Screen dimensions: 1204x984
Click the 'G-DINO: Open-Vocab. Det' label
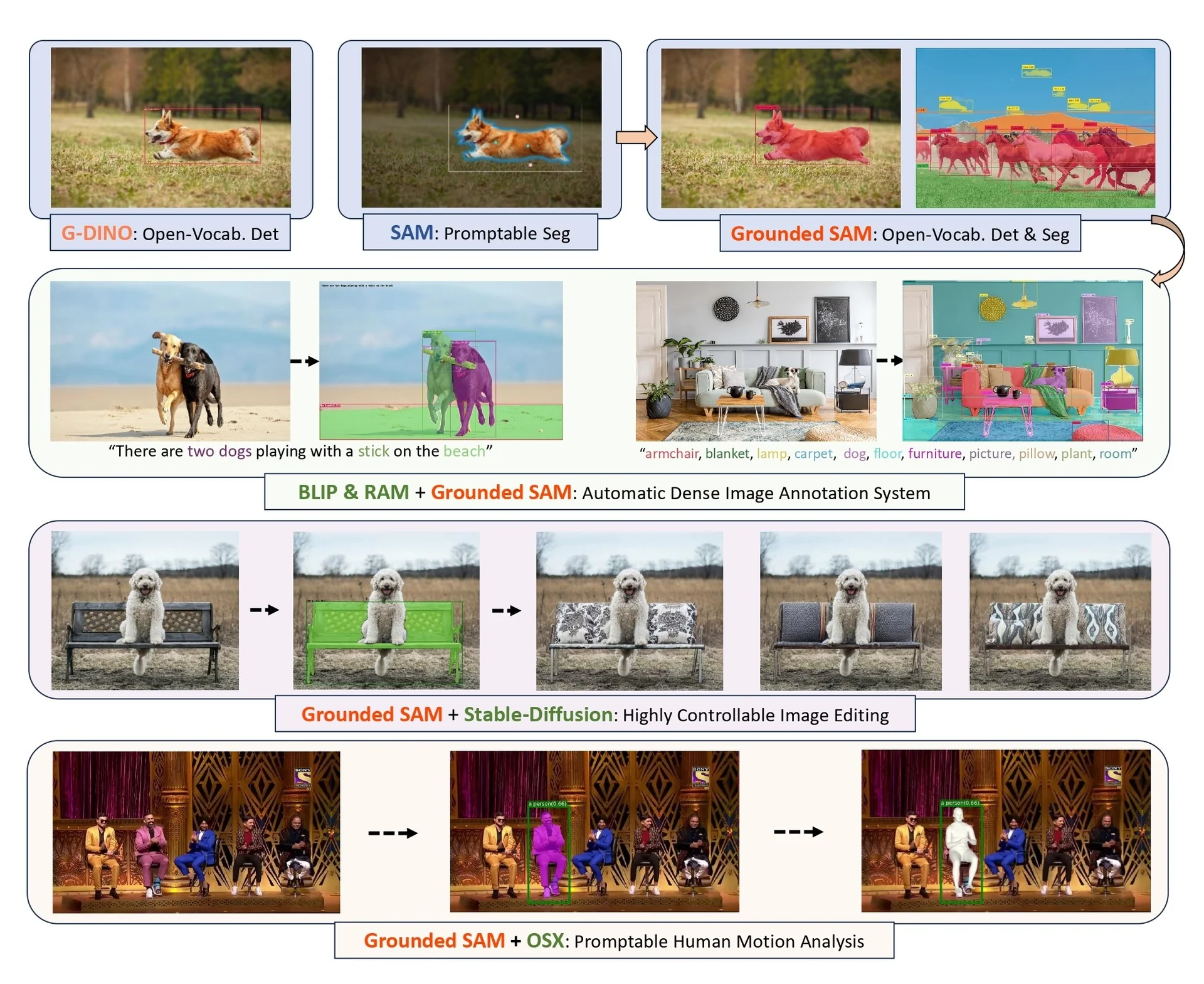170,233
